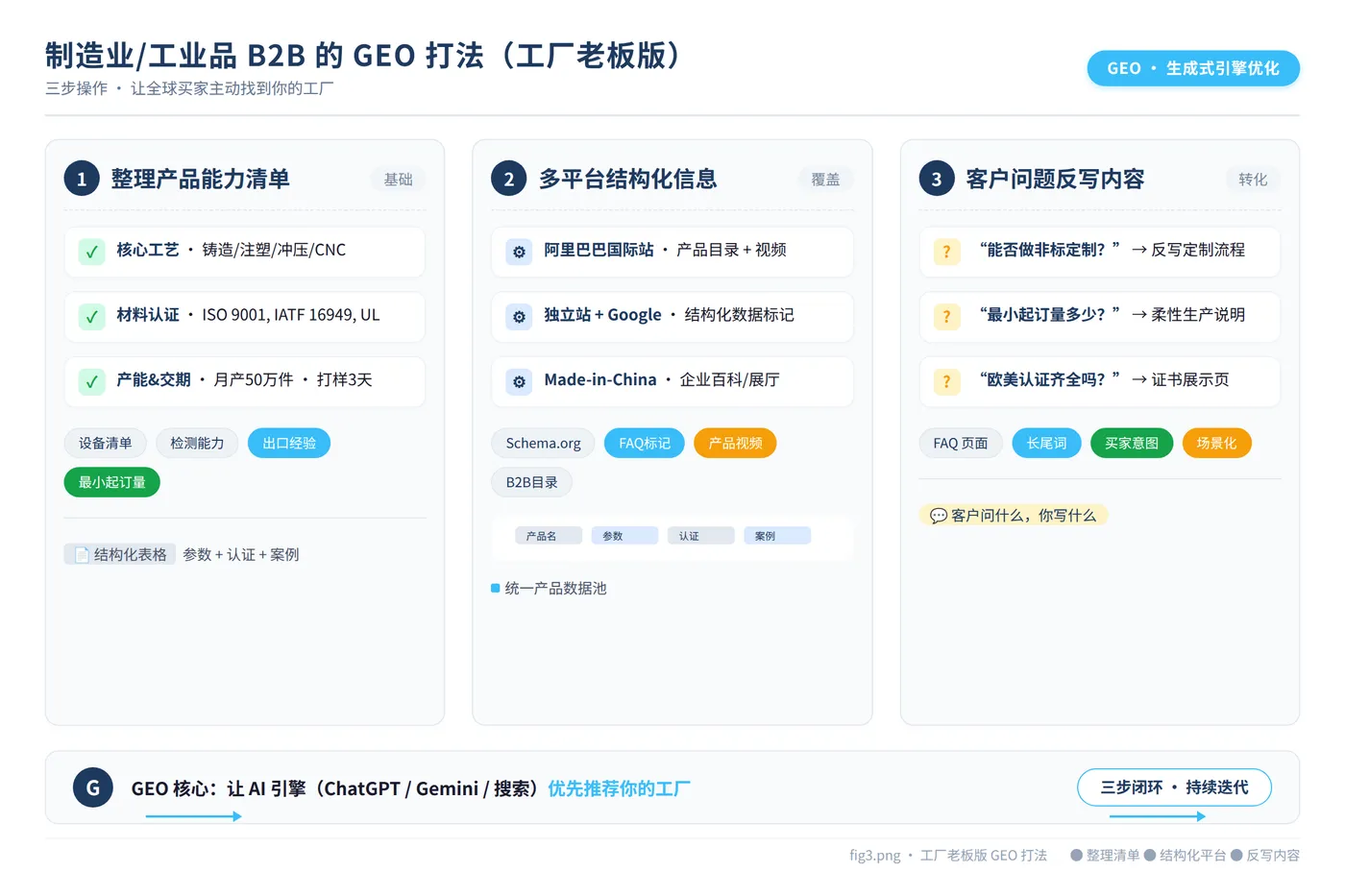Select the orange 产品视频 tag
The width and height of the screenshot is (1345, 896).
(735, 443)
